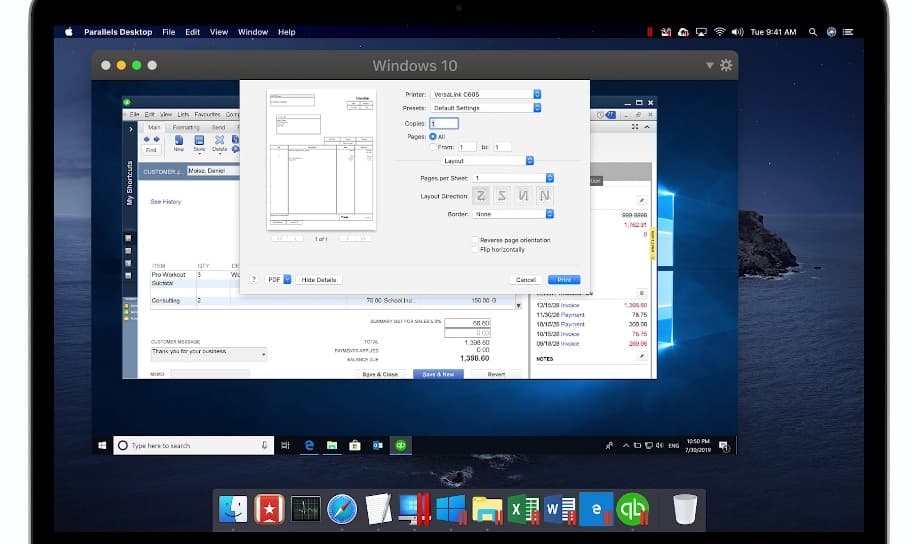Screen dimensions: 912x544
Task: Click the New invoice toolbar icon
Action: coord(179,144)
